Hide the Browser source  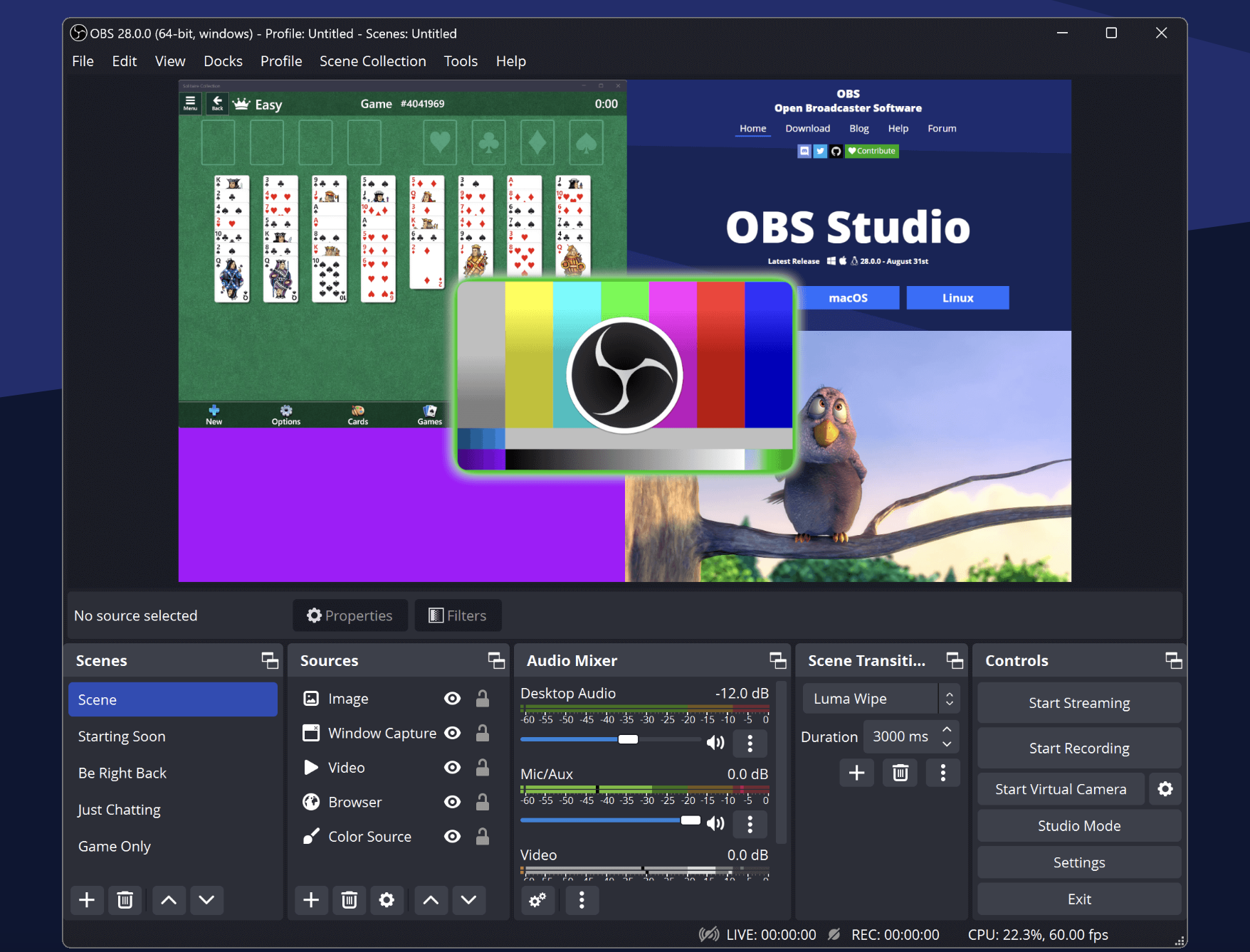click(452, 801)
